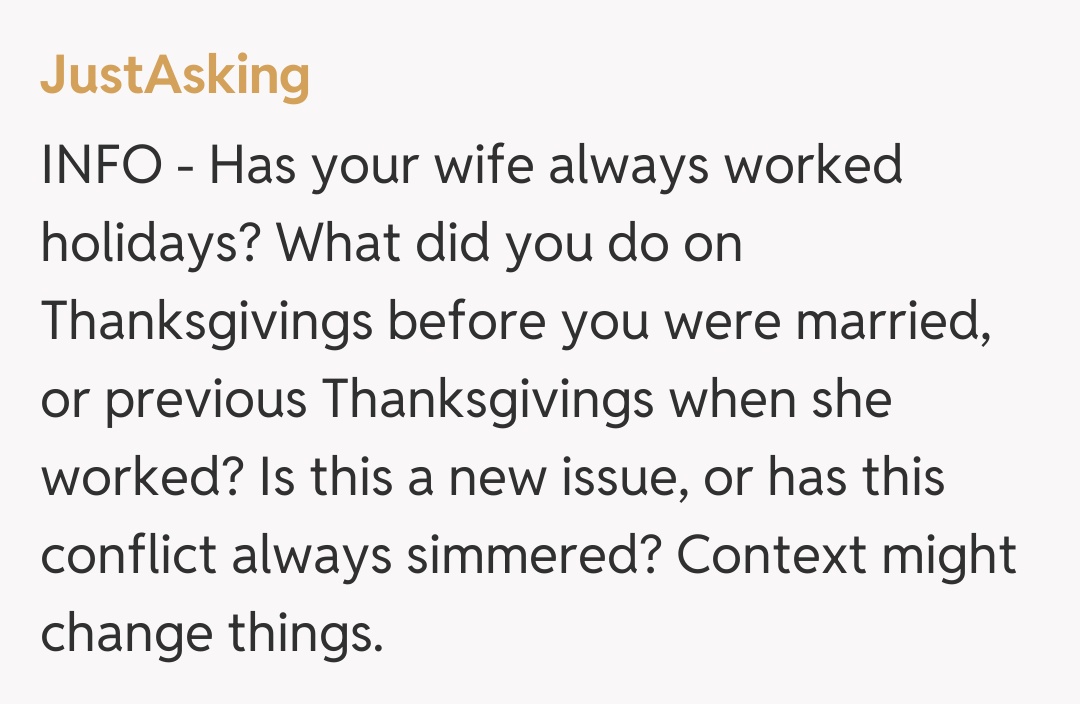Click the words 'Context might'
The height and width of the screenshot is (704, 1080).
[847, 557]
